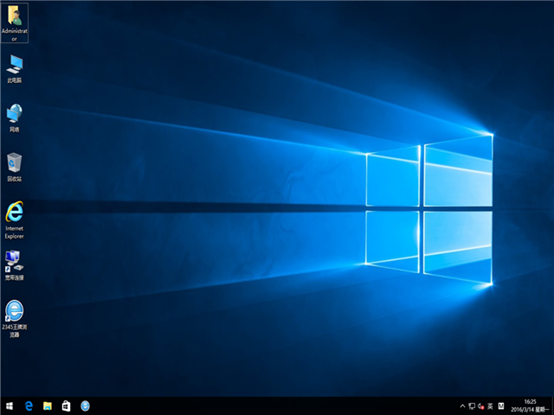Open File Explorer from the taskbar
Screen dimensions: 554x415
click(47, 406)
